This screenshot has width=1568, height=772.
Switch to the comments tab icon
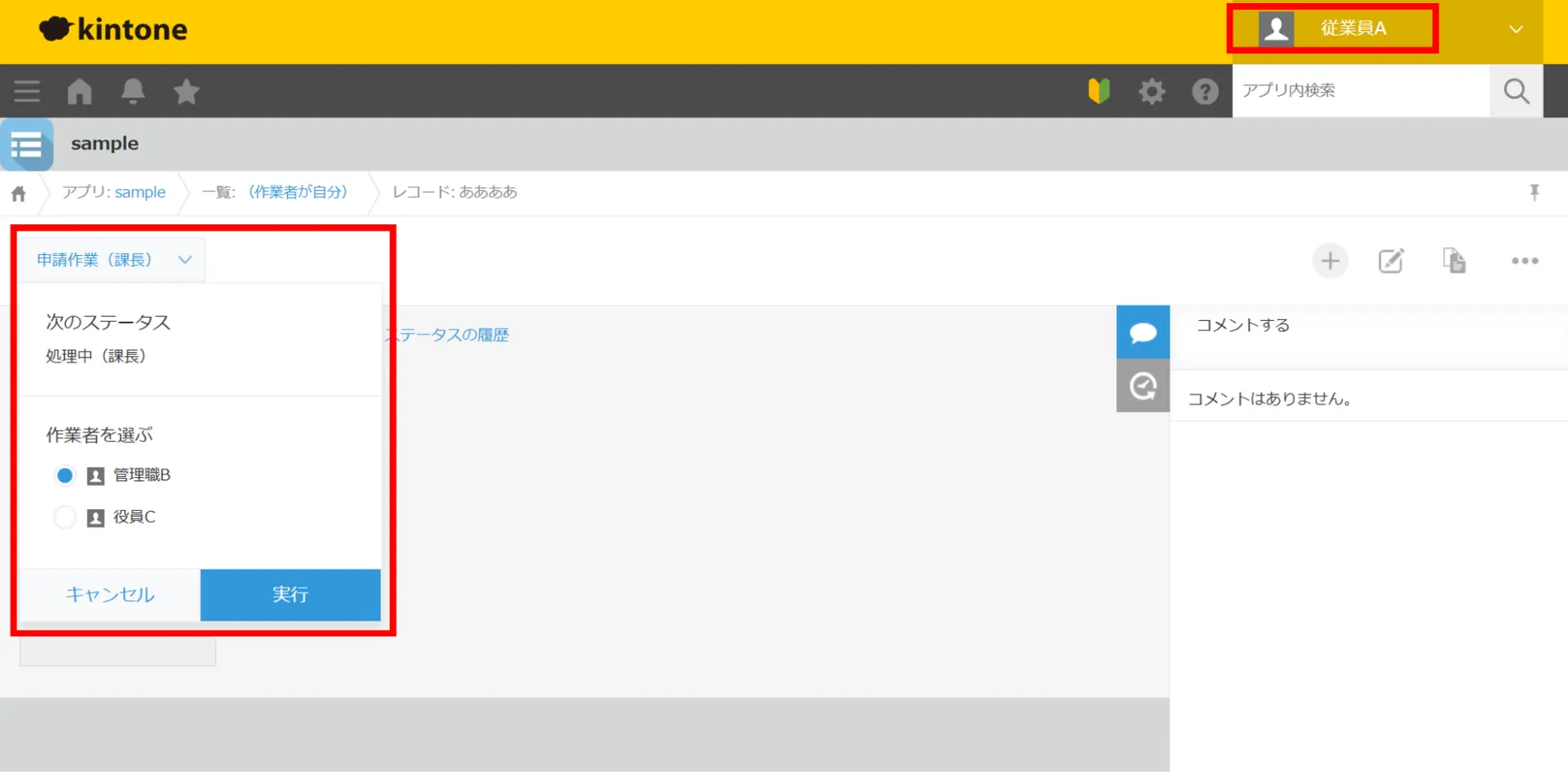(1143, 333)
